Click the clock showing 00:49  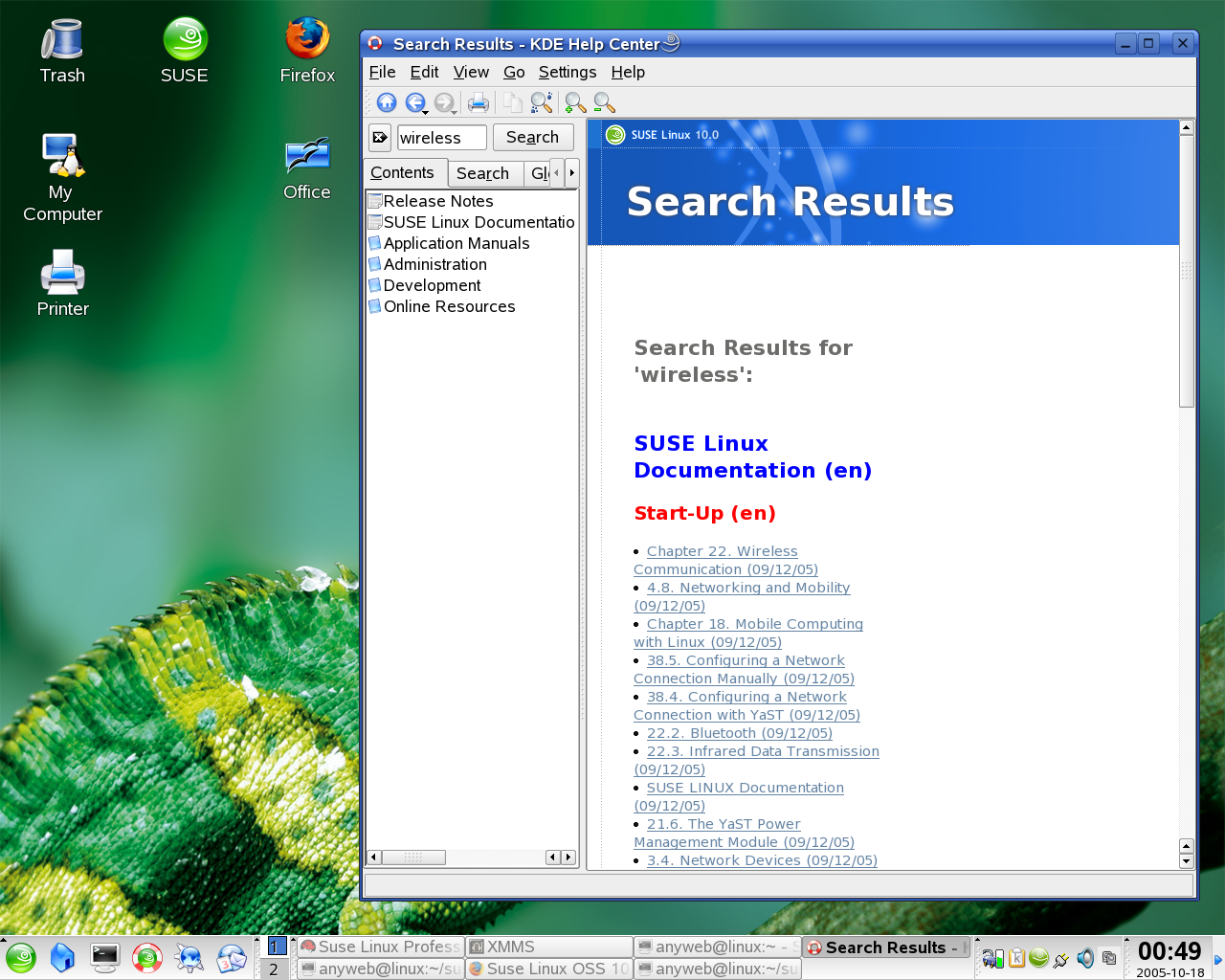tap(1169, 958)
